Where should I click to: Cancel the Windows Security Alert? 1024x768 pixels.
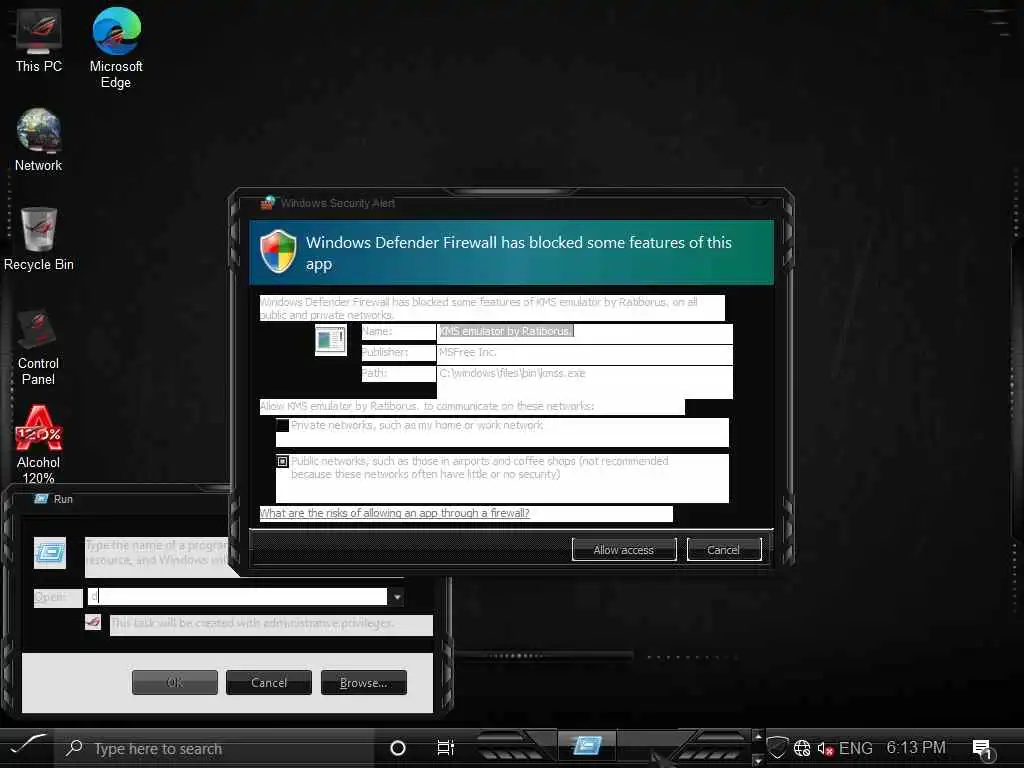724,550
